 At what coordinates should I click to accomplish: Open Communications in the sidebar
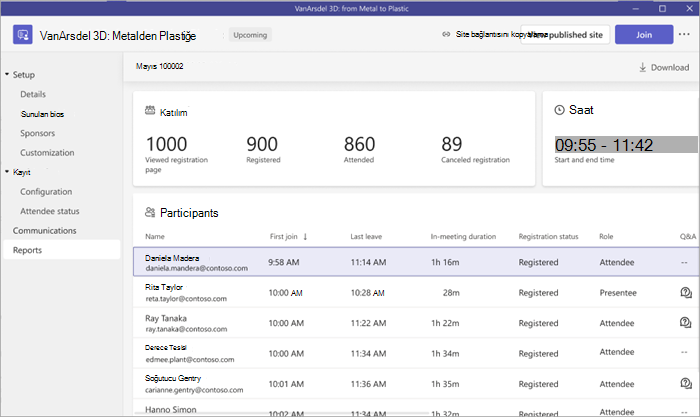coord(45,231)
